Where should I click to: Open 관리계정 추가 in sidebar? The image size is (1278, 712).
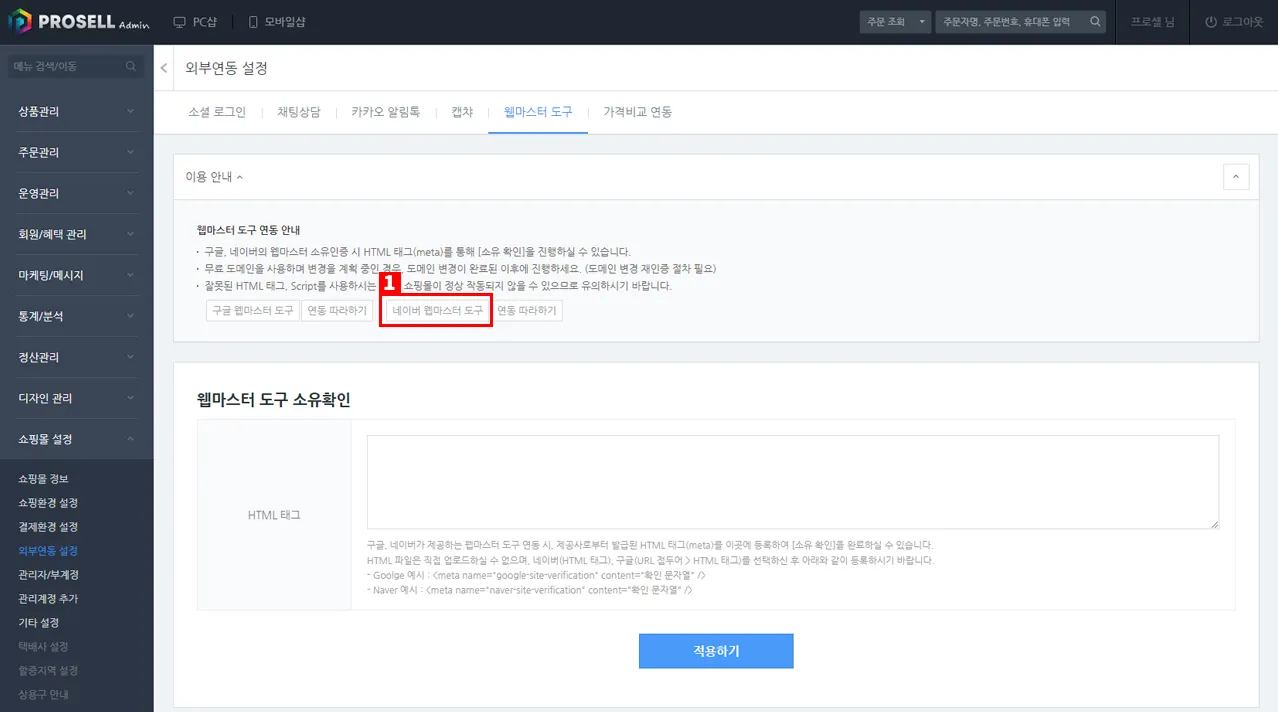coord(48,599)
